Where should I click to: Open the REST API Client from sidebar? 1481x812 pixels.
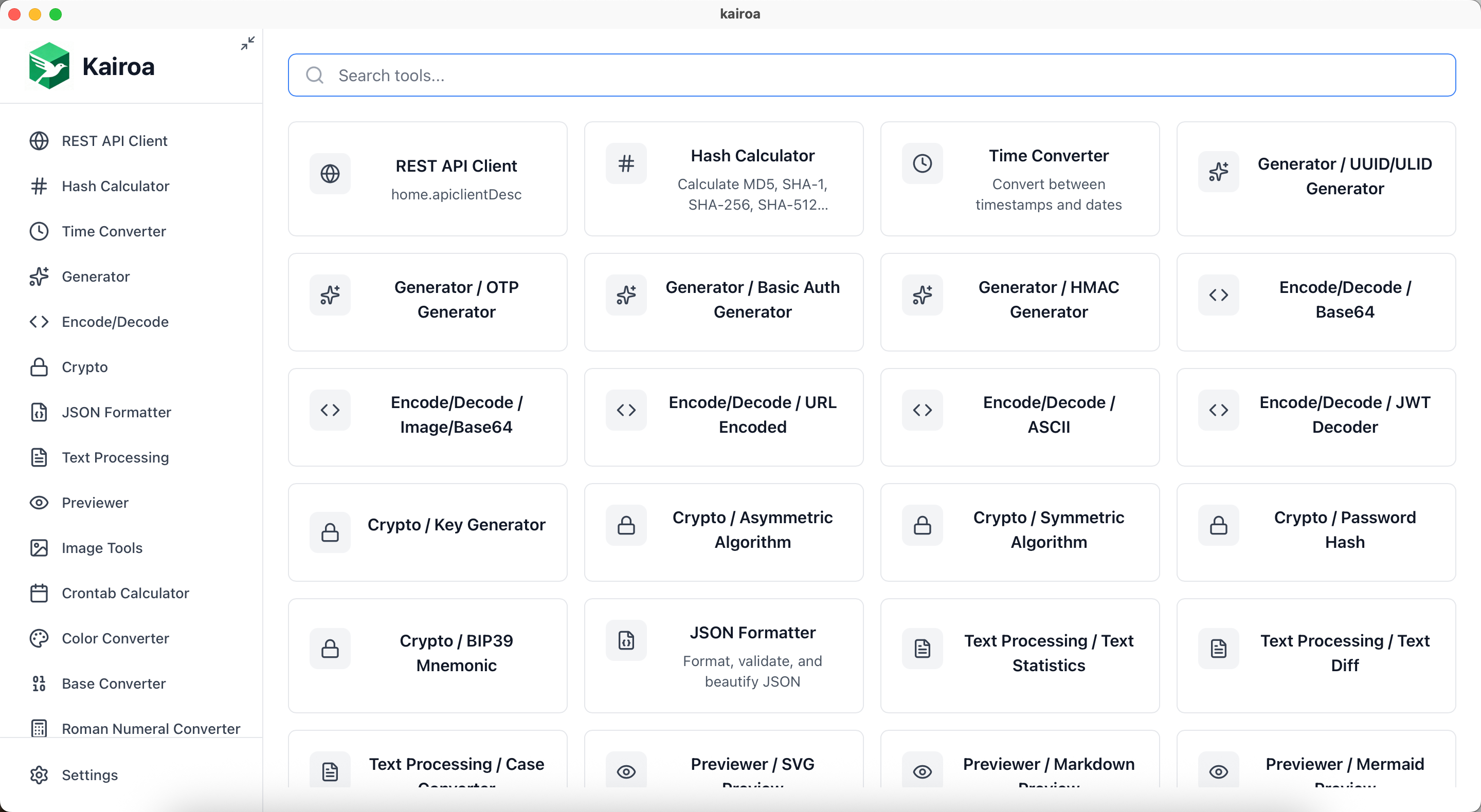(113, 141)
